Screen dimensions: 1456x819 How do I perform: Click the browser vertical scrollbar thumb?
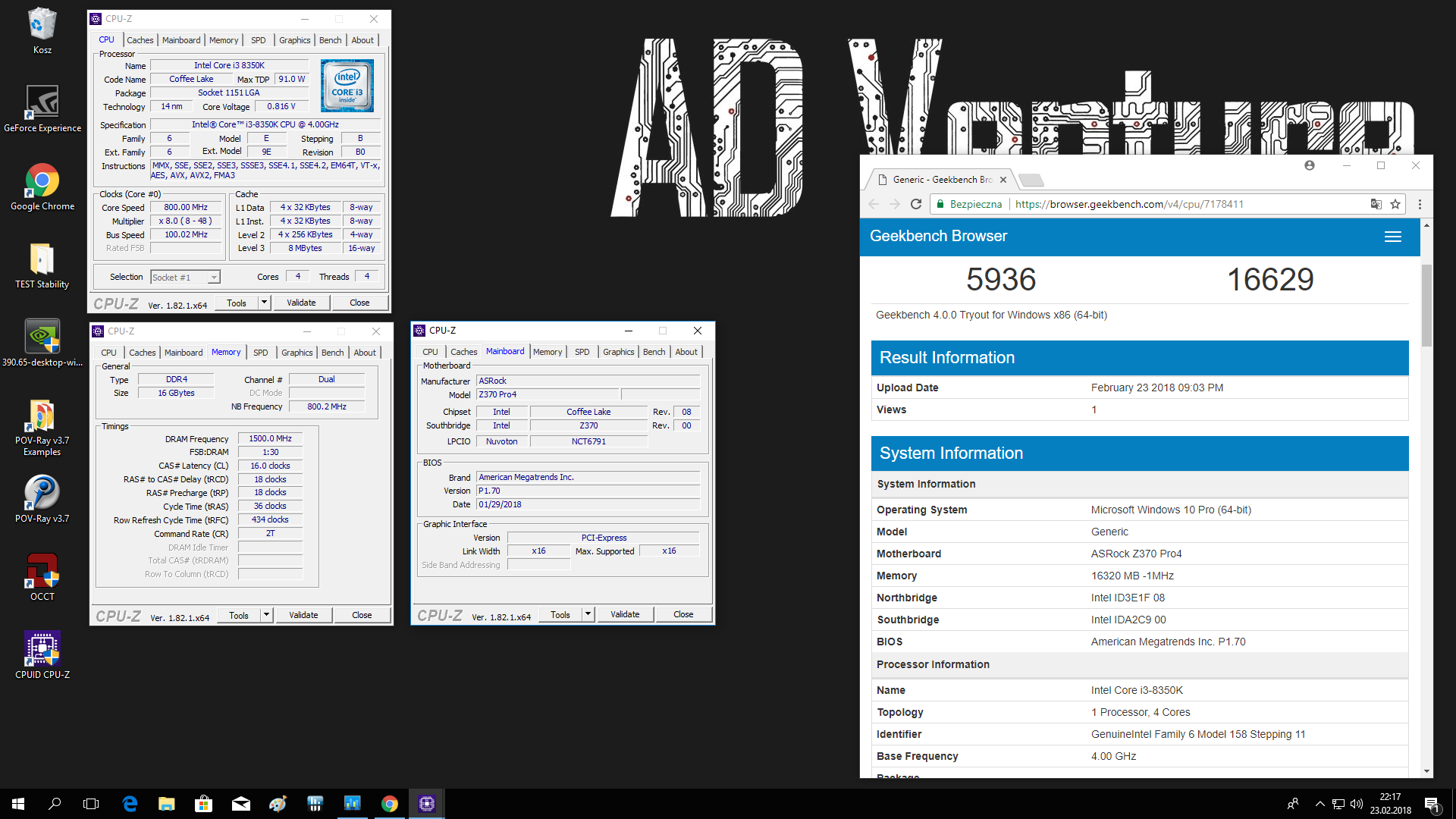1426,306
